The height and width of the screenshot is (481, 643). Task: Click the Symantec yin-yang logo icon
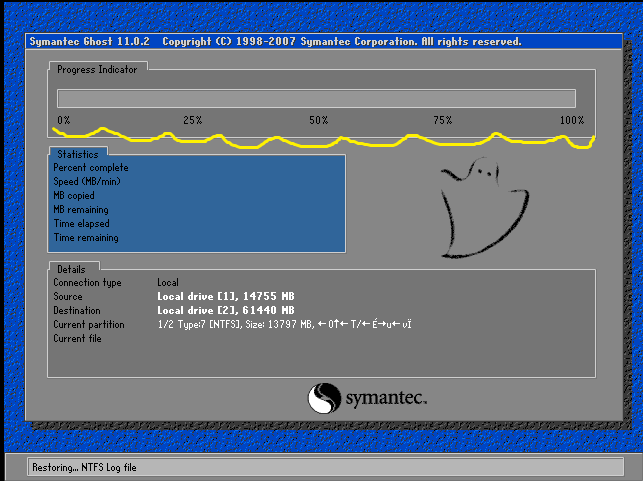[x=325, y=398]
